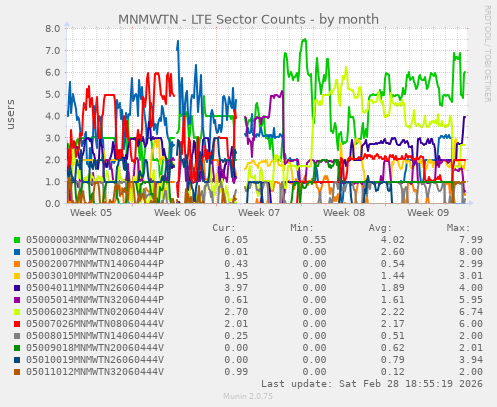
Task: Click the 3.0 y-axis value
Action: [x=53, y=138]
